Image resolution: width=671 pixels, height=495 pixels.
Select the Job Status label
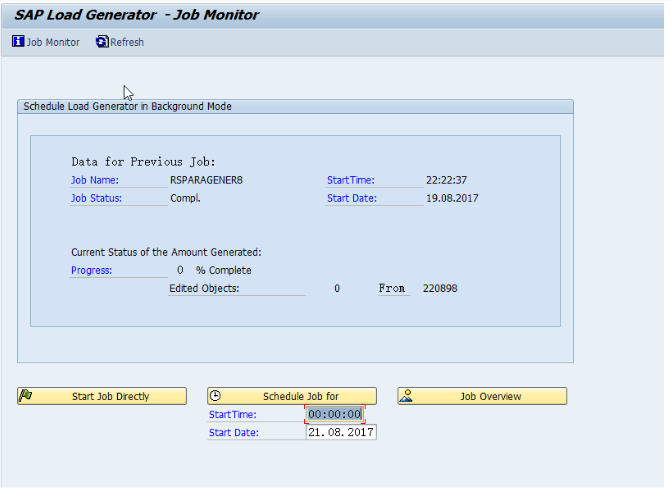[x=96, y=198]
